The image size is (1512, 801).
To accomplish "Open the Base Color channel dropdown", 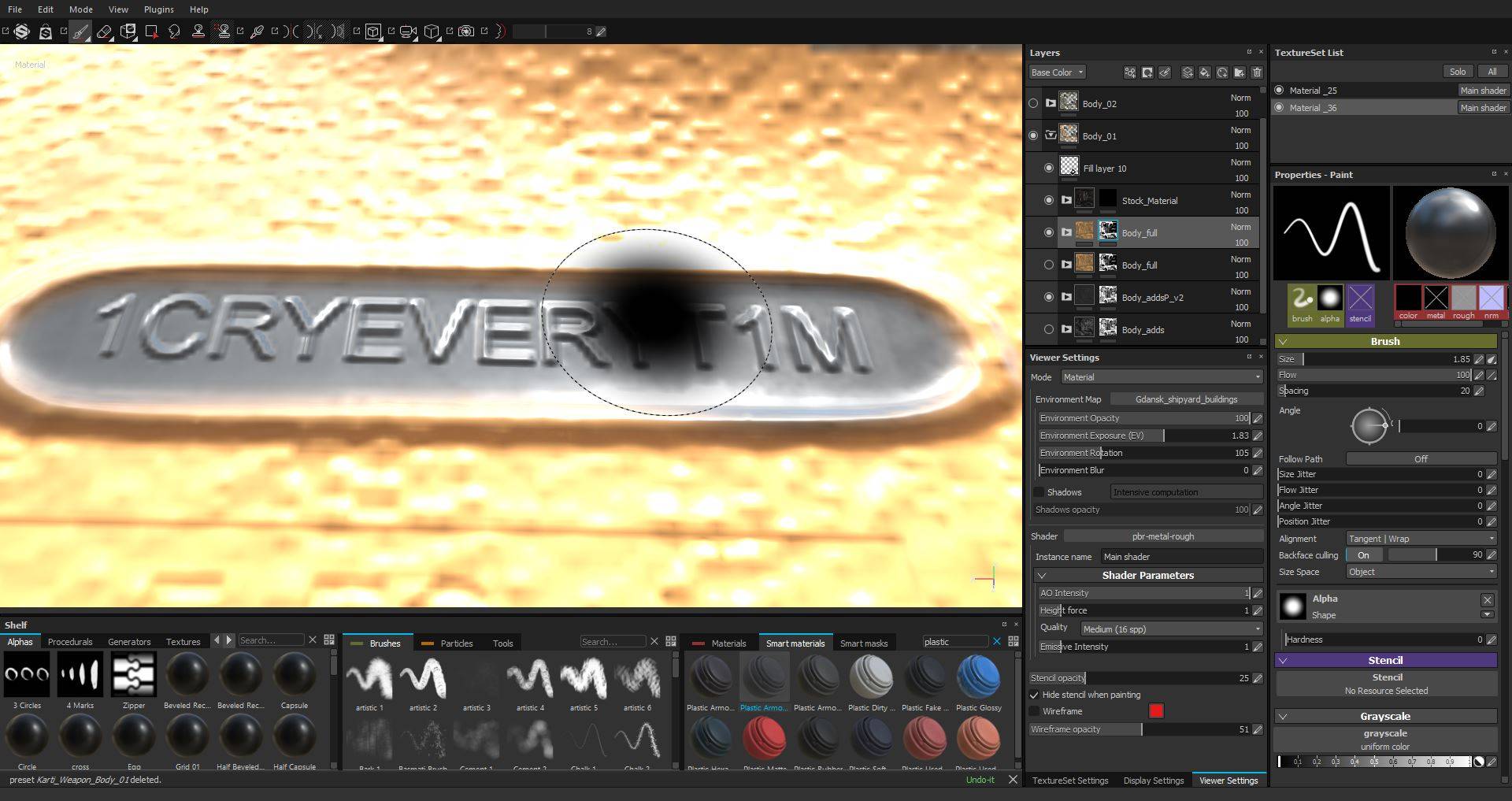I will coord(1057,72).
